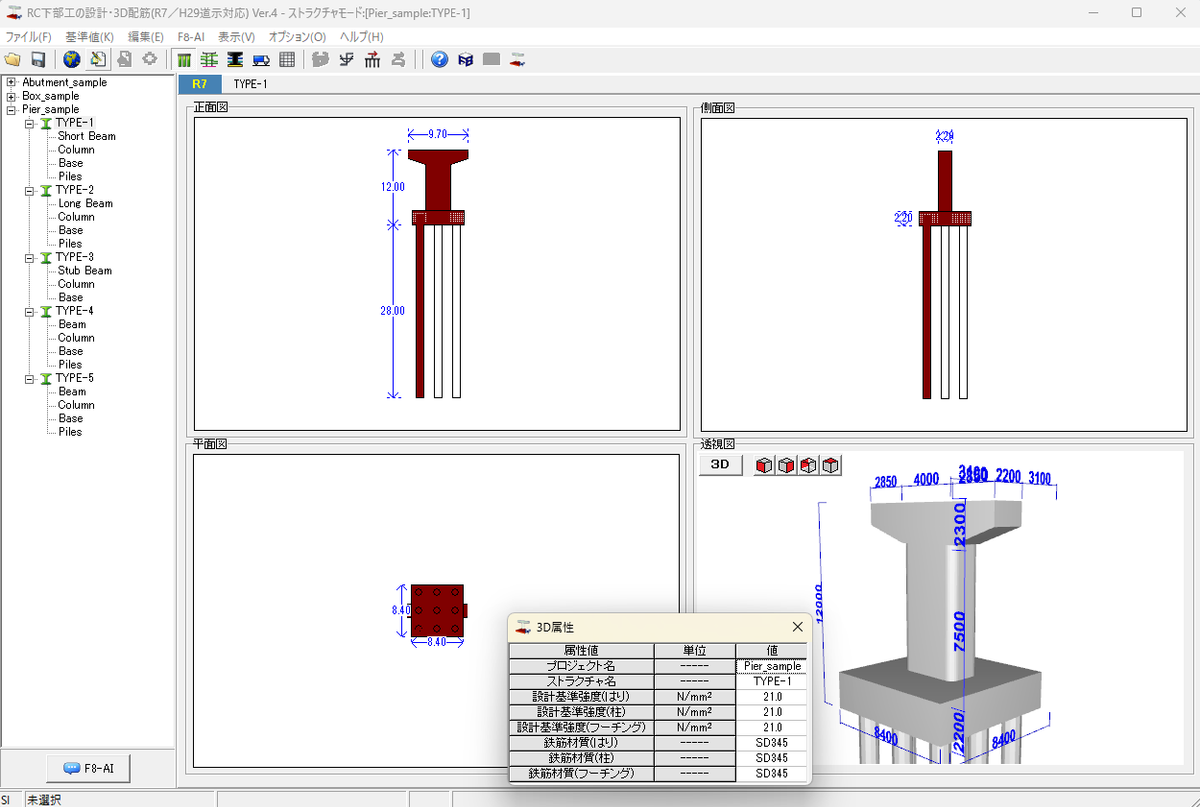
Task: Collapse the Pier_sample tree node
Action: coord(11,110)
